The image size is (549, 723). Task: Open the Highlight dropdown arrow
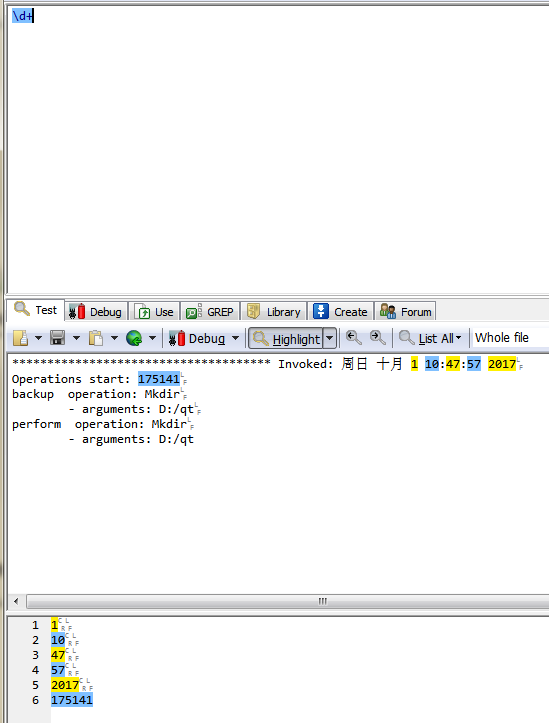pyautogui.click(x=330, y=338)
